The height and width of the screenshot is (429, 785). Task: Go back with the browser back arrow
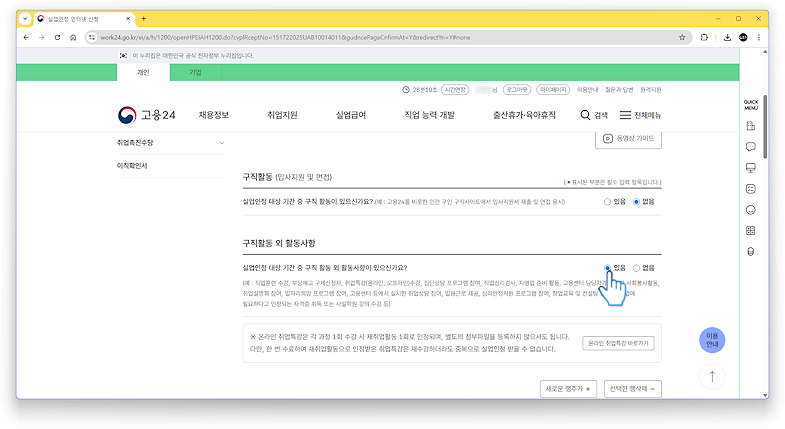pyautogui.click(x=26, y=37)
